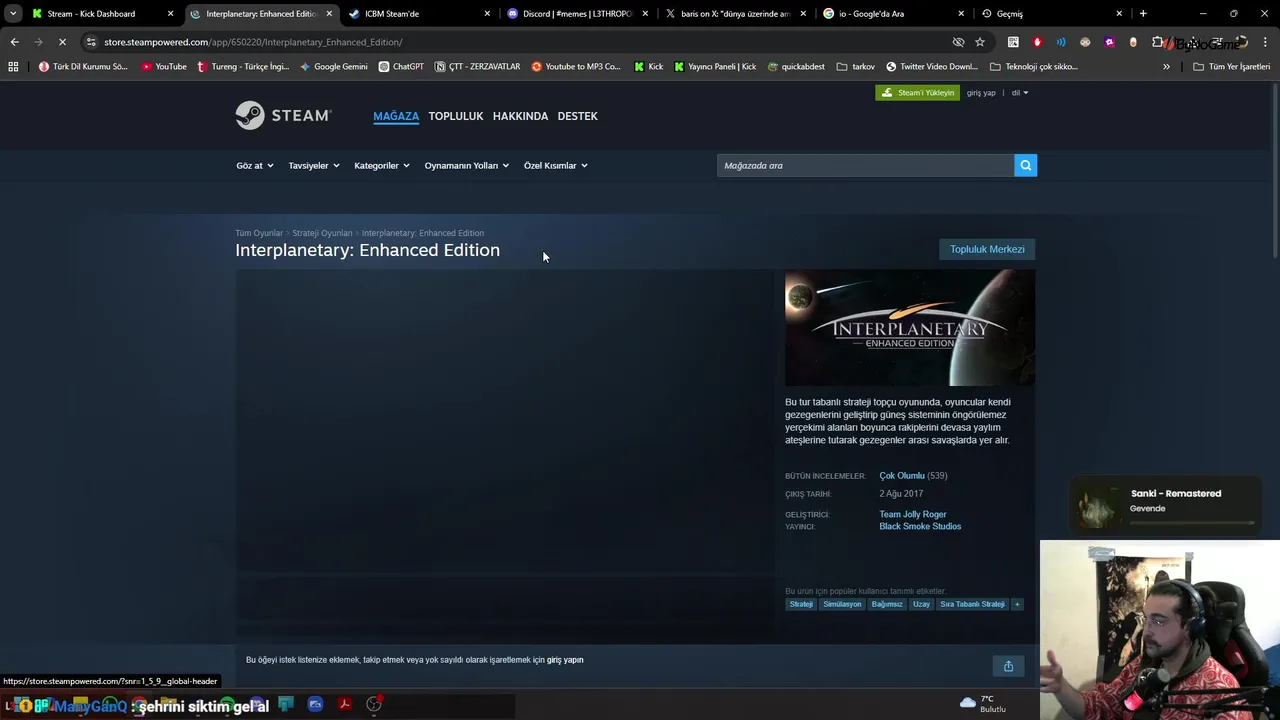Viewport: 1280px width, 720px height.
Task: Open the DESTEK page
Action: coord(577,116)
